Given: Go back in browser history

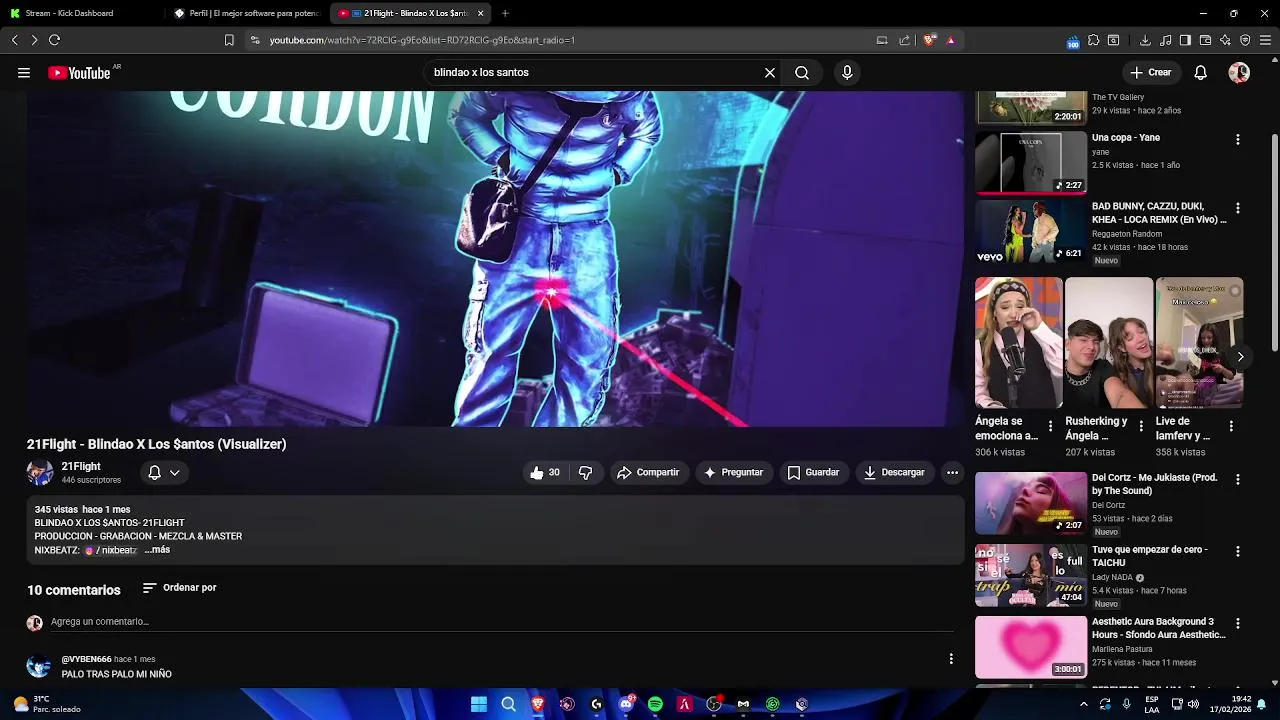Looking at the screenshot, I should [x=14, y=40].
